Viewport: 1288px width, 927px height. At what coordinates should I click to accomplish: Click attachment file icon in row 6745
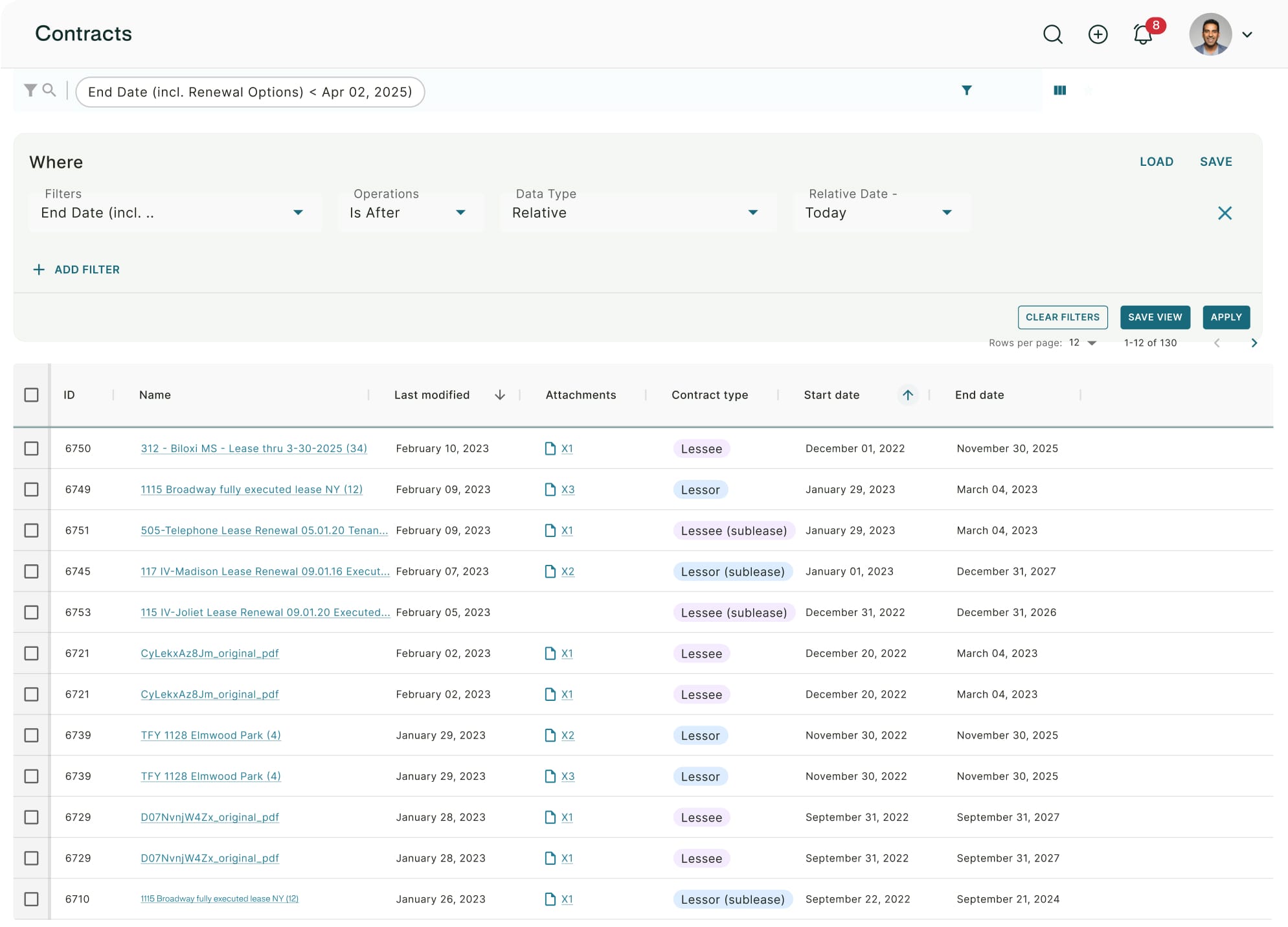[x=550, y=571]
